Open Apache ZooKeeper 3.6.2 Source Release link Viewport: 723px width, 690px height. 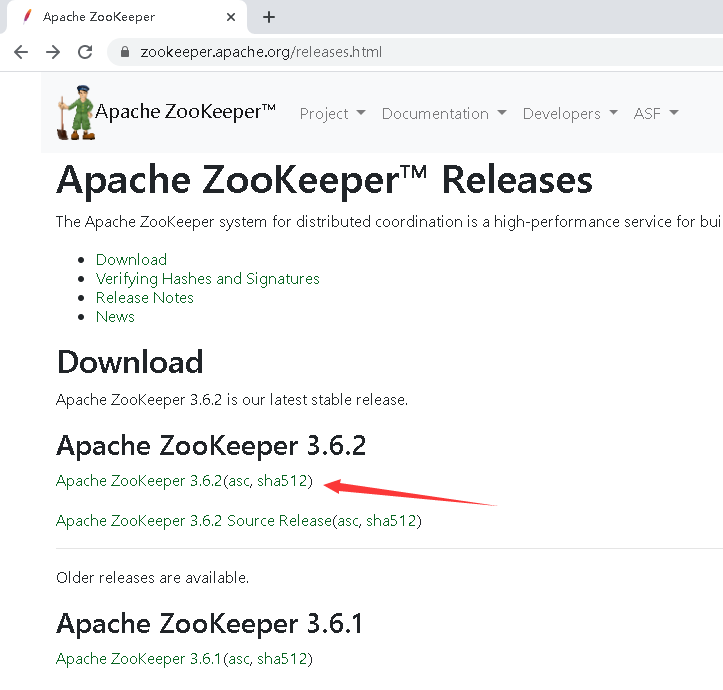coord(193,521)
